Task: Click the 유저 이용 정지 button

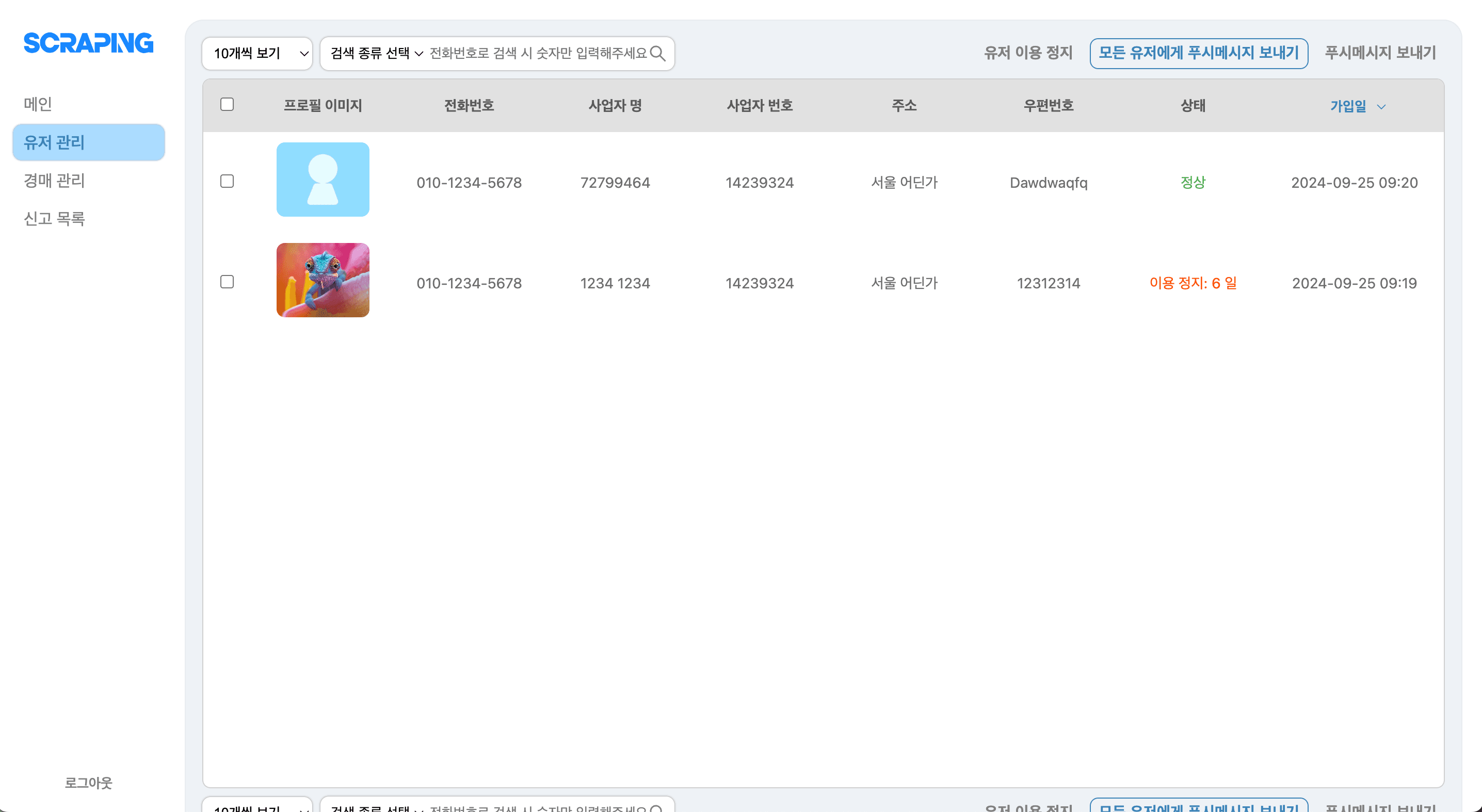Action: 1028,54
